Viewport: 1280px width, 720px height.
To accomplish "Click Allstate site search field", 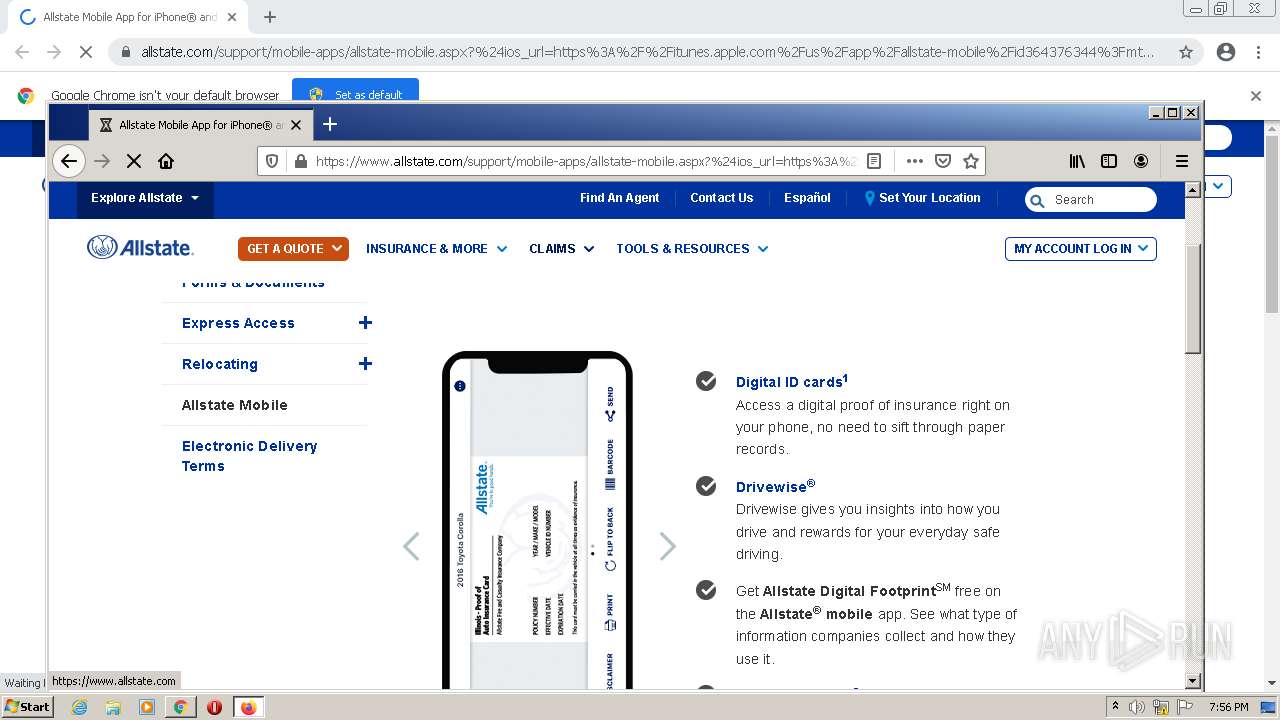I will pyautogui.click(x=1091, y=200).
